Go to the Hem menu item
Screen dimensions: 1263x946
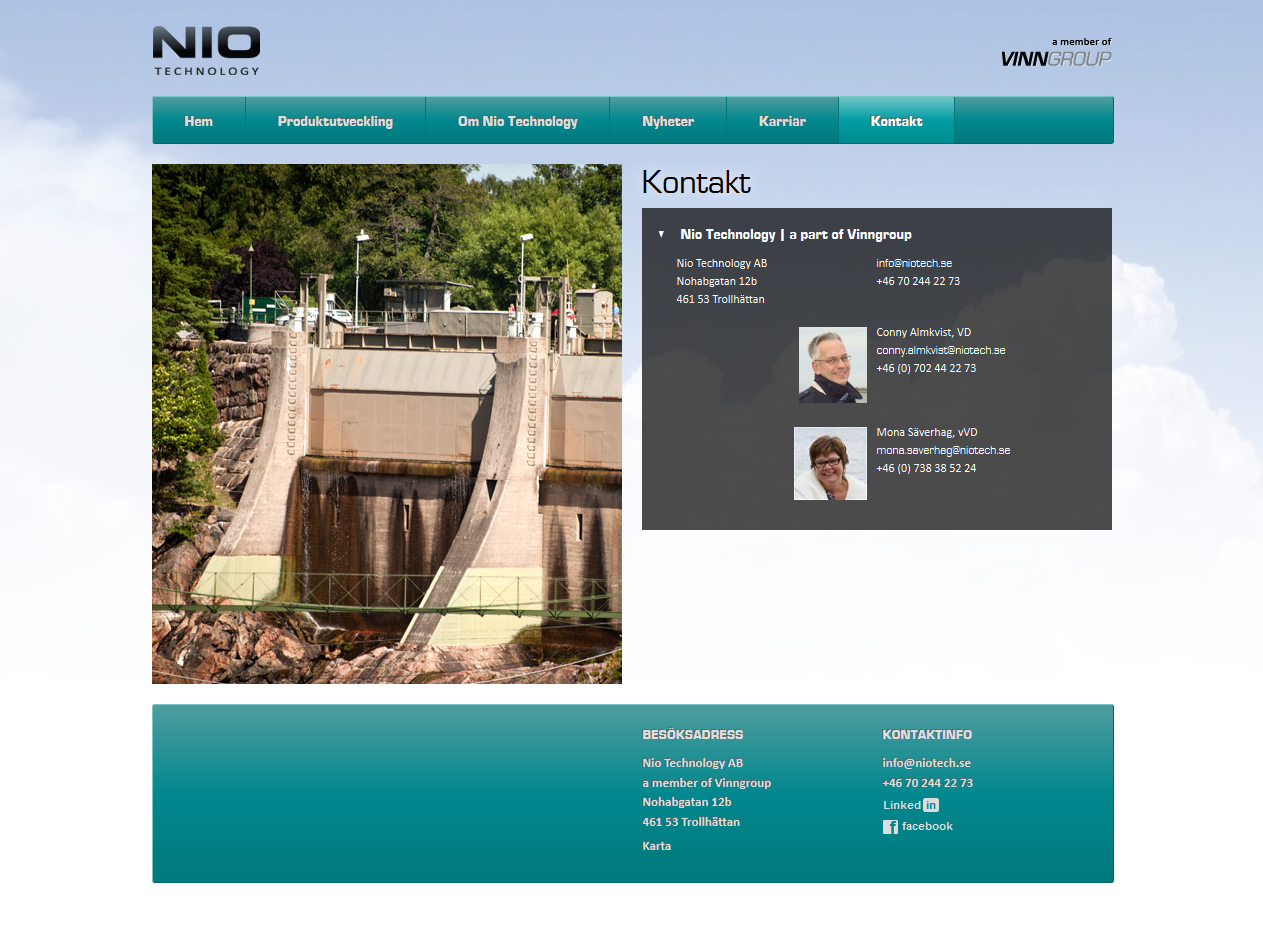[x=199, y=121]
